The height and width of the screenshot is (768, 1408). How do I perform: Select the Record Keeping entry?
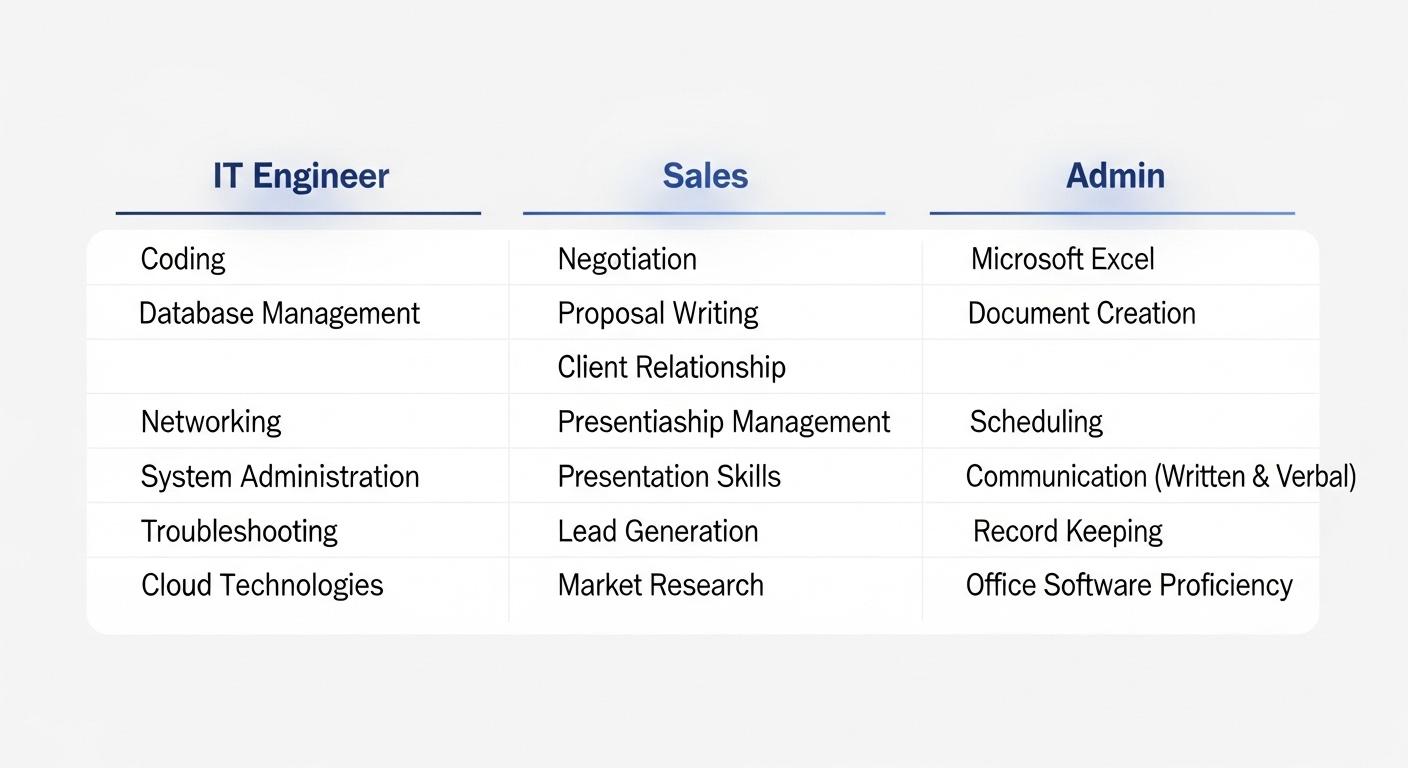1068,531
